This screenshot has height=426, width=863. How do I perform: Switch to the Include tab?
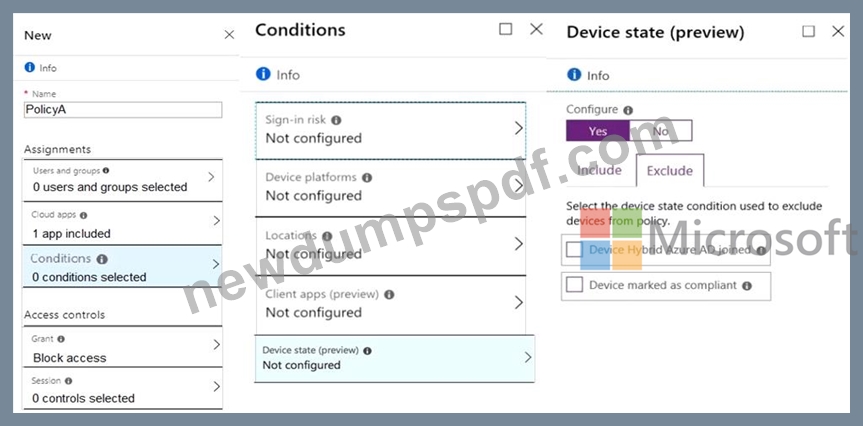599,170
